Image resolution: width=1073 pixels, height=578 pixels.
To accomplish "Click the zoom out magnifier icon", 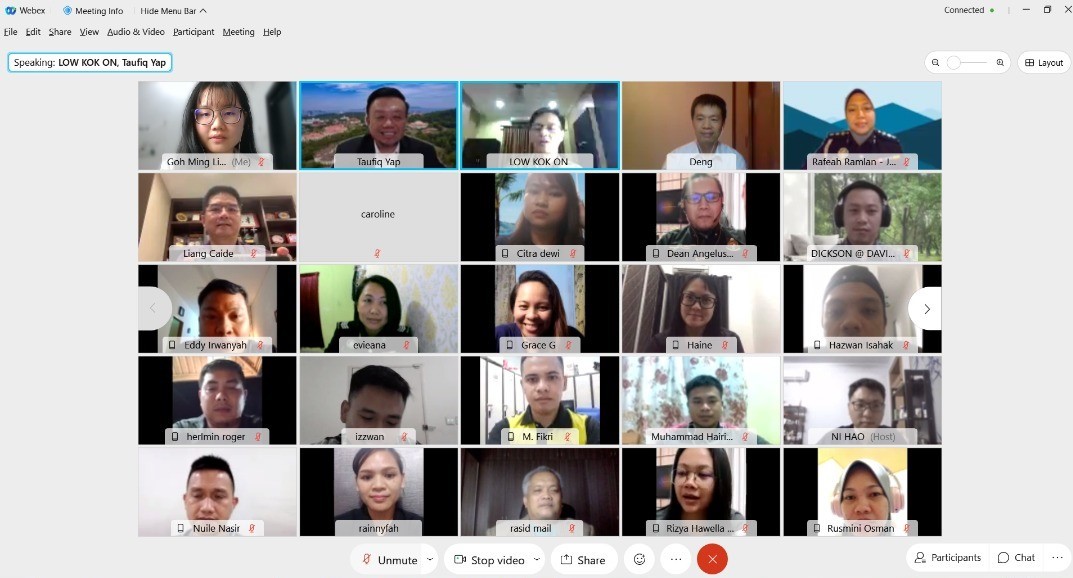I will click(935, 63).
